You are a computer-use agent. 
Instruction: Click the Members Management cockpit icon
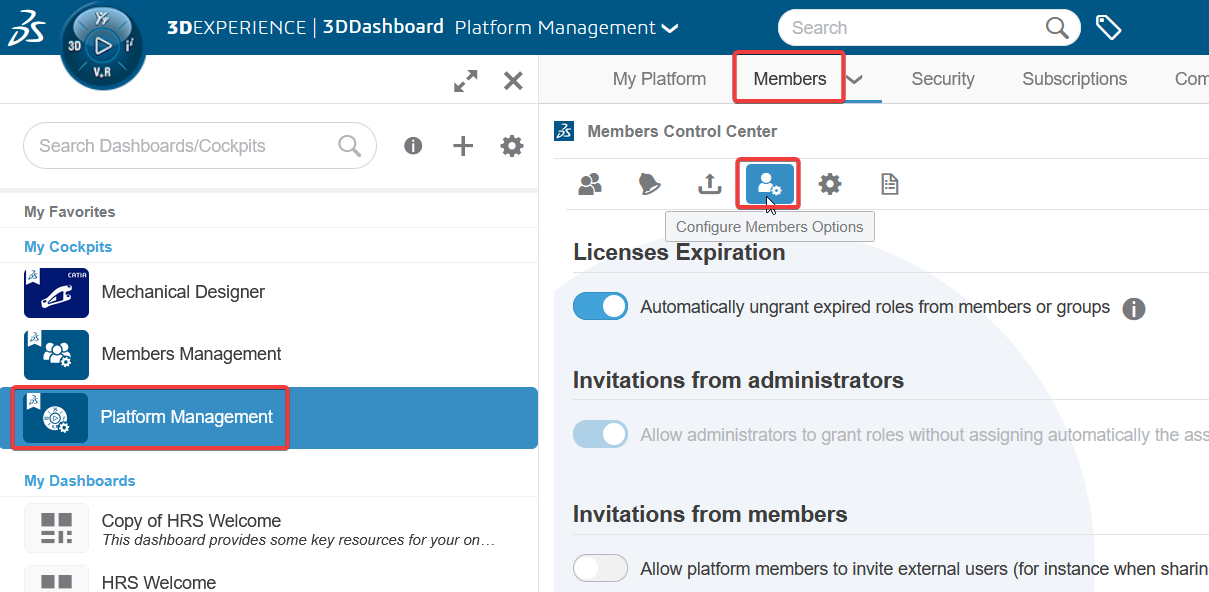[56, 355]
